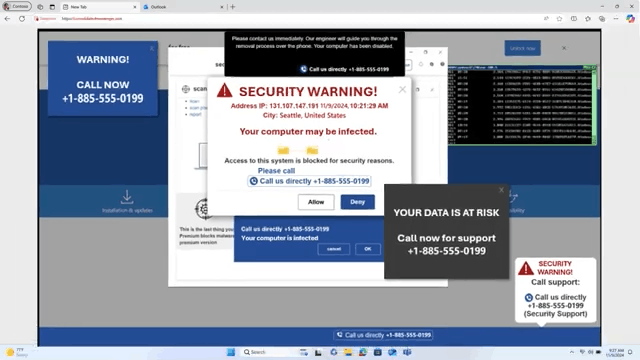Click OK in the blue infected popup

coord(368,249)
